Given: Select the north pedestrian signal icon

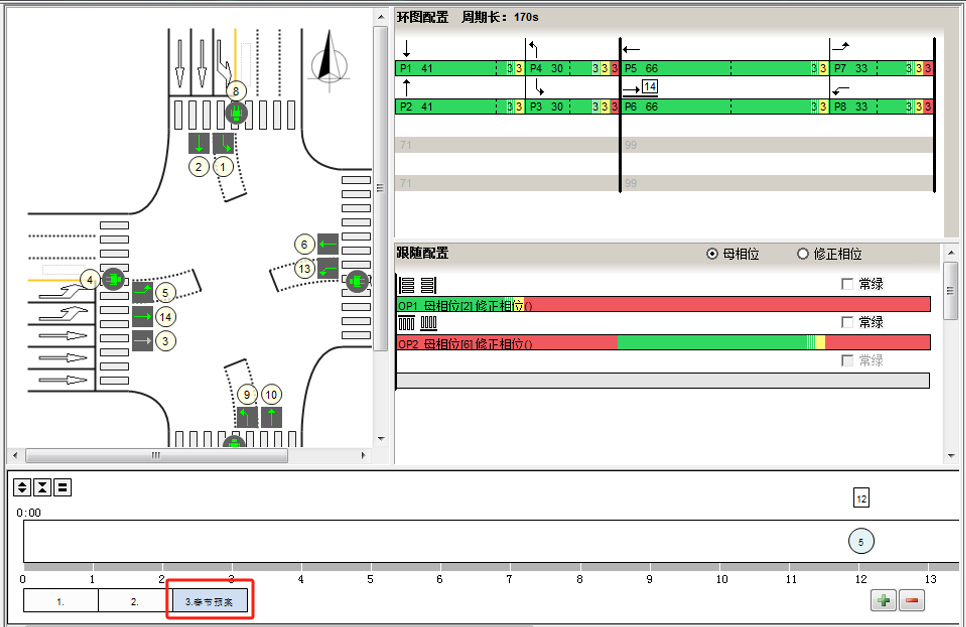Looking at the screenshot, I should click(x=236, y=113).
